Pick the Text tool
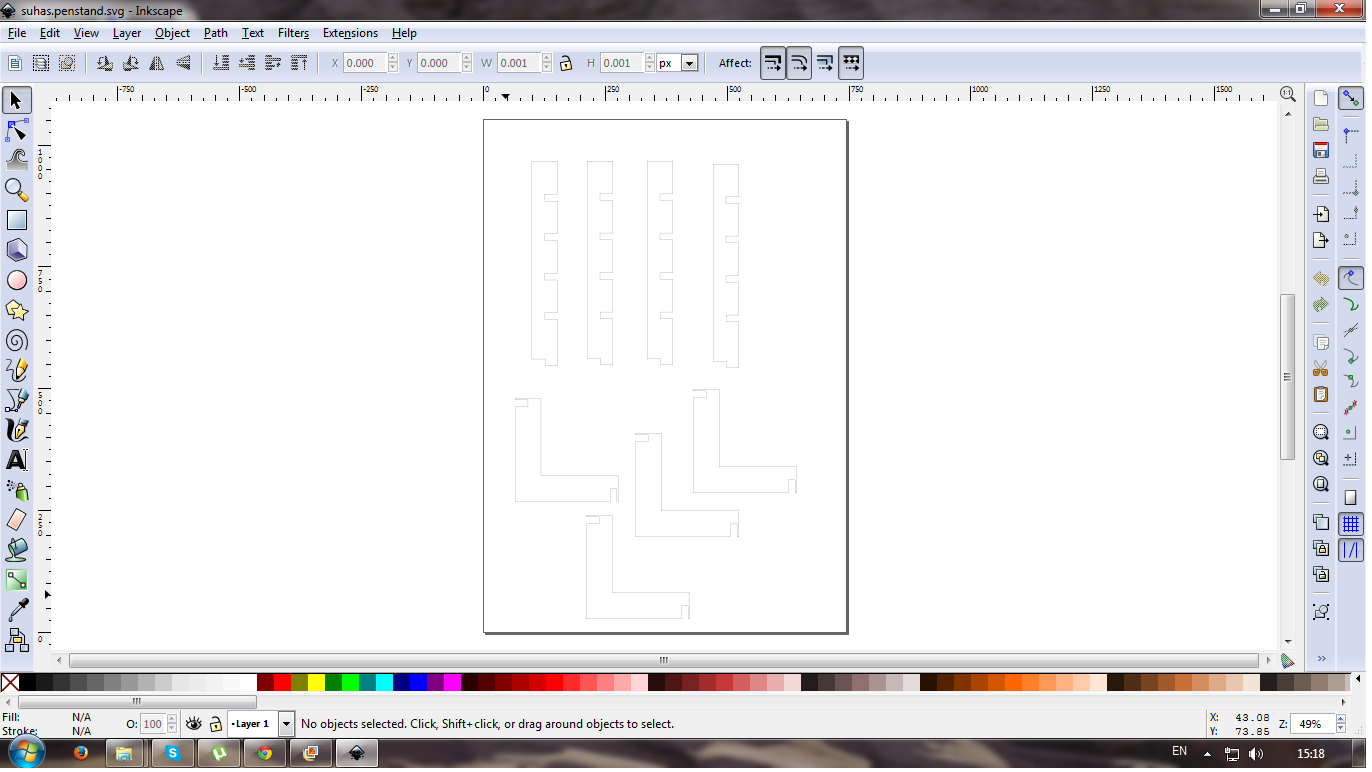 (x=17, y=460)
